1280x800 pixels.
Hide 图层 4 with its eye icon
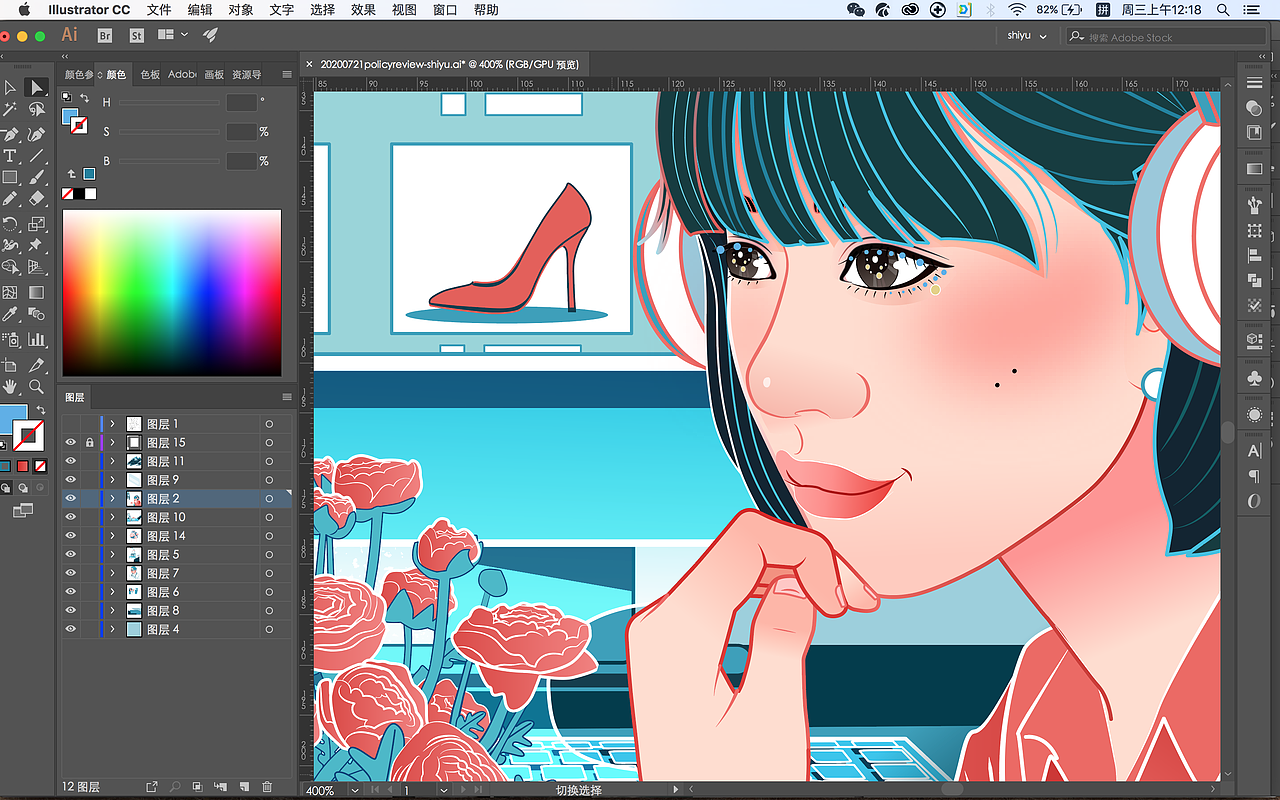tap(71, 629)
